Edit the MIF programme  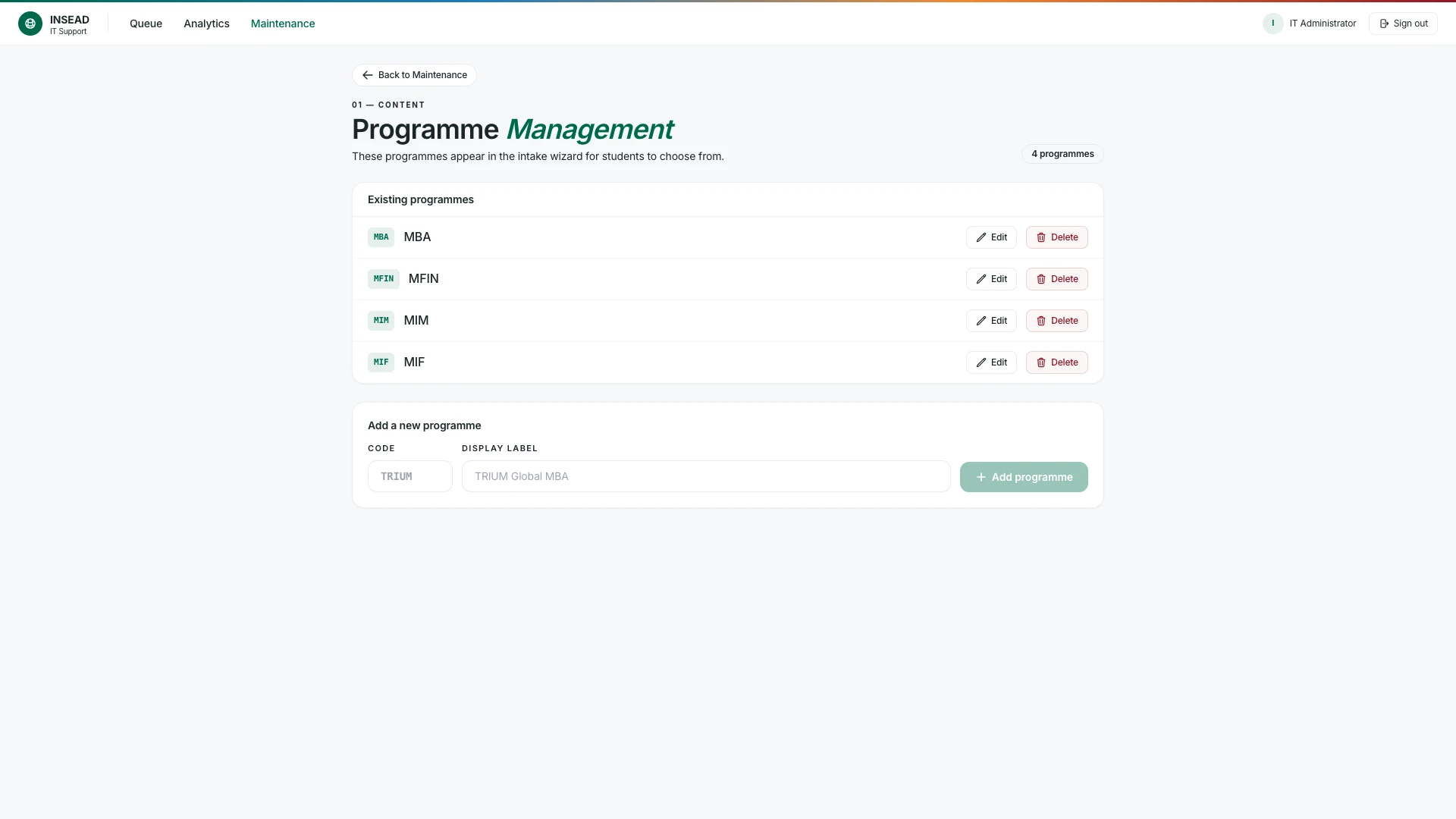pyautogui.click(x=991, y=362)
